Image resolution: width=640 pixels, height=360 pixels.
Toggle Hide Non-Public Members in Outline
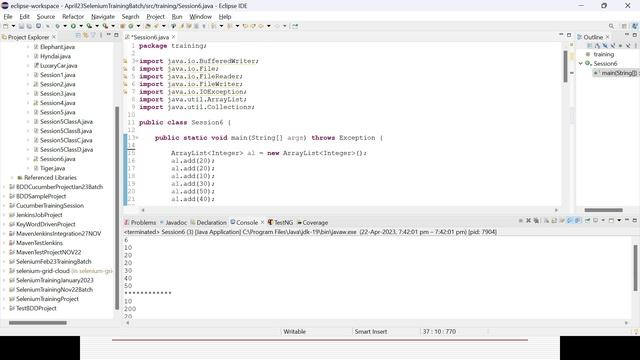[x=620, y=46]
